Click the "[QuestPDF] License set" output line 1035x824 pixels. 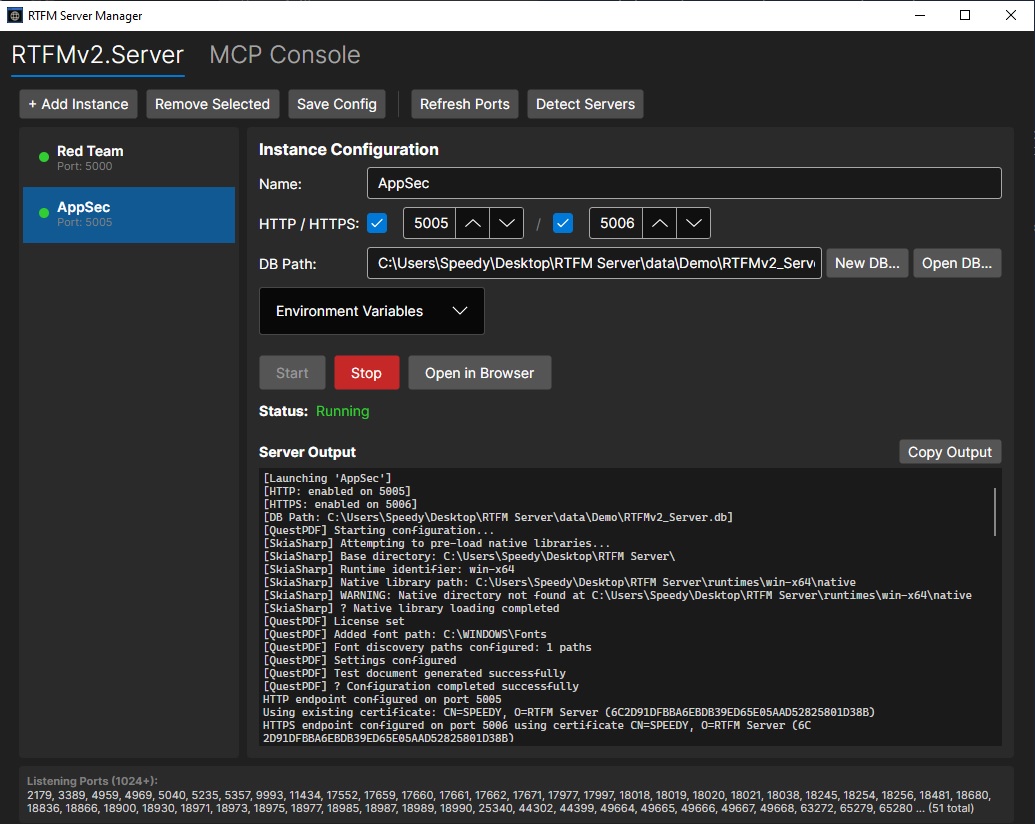pyautogui.click(x=333, y=621)
